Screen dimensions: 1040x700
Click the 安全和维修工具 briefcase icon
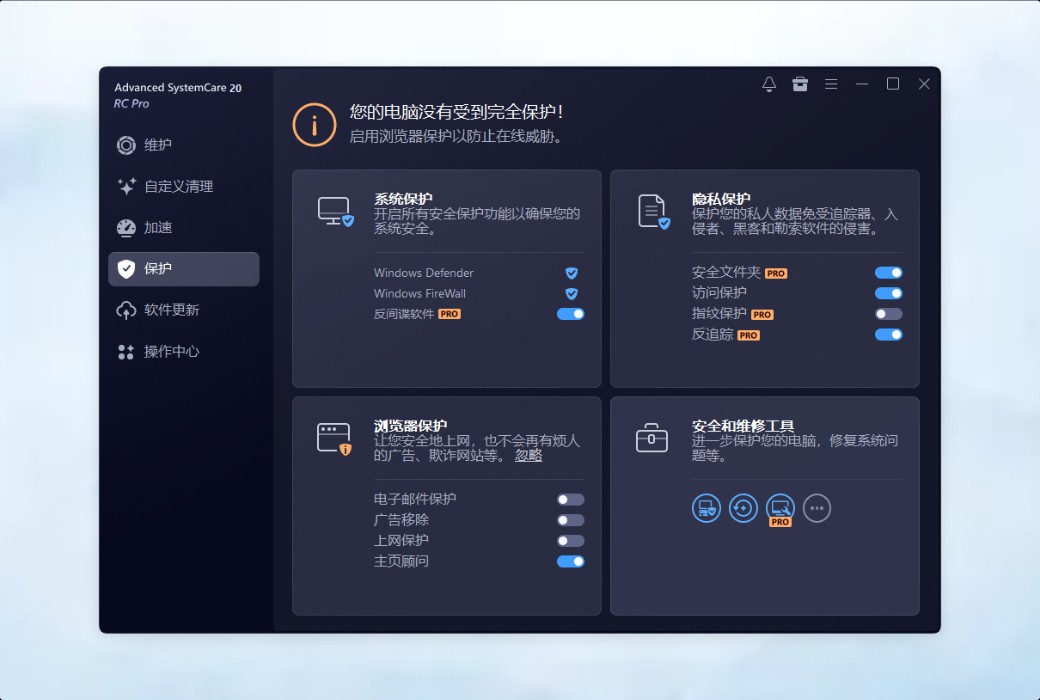pyautogui.click(x=652, y=438)
